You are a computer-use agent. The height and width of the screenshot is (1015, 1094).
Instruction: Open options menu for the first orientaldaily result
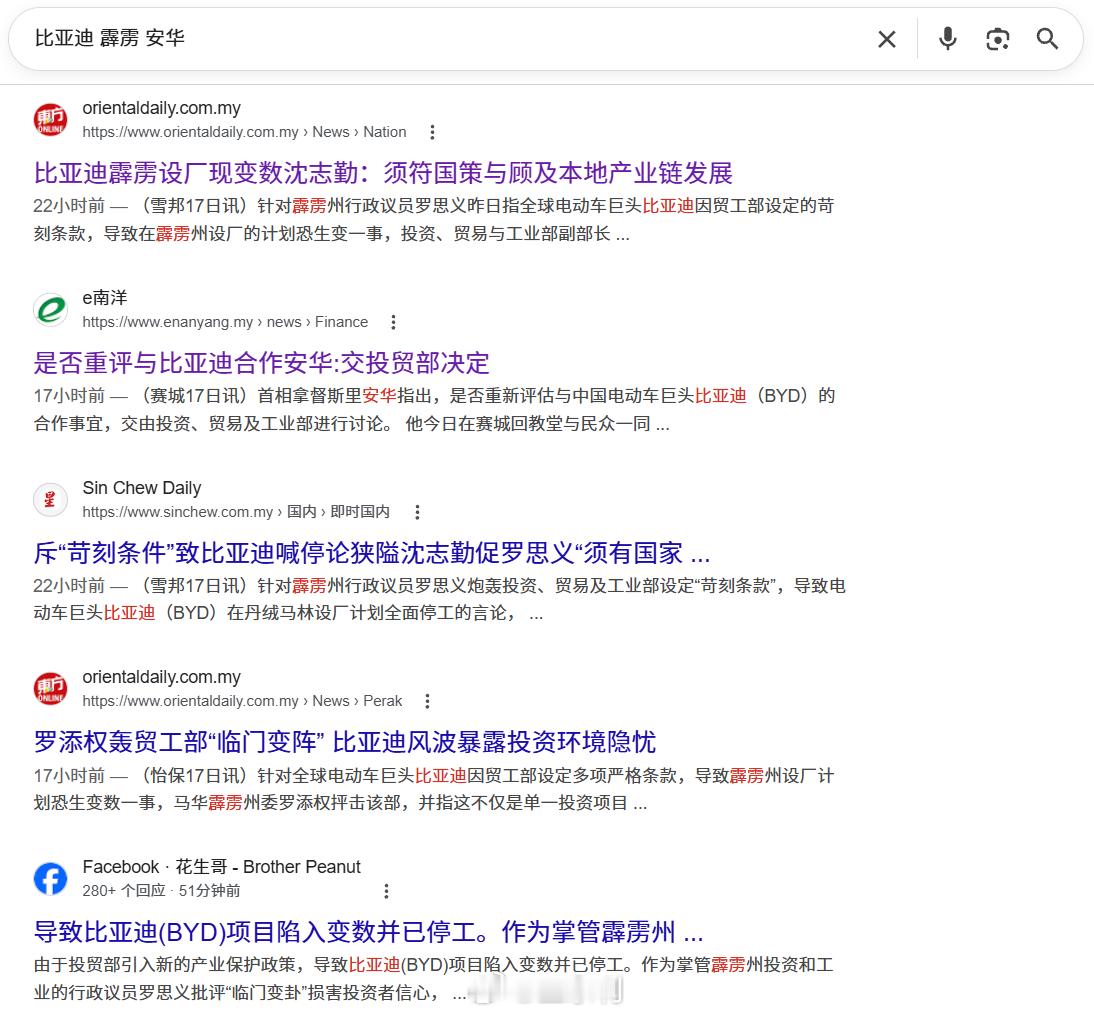[431, 131]
